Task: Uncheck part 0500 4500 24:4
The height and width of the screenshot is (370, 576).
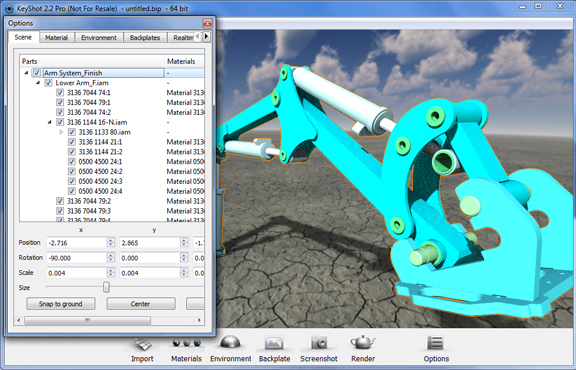Action: pyautogui.click(x=72, y=191)
